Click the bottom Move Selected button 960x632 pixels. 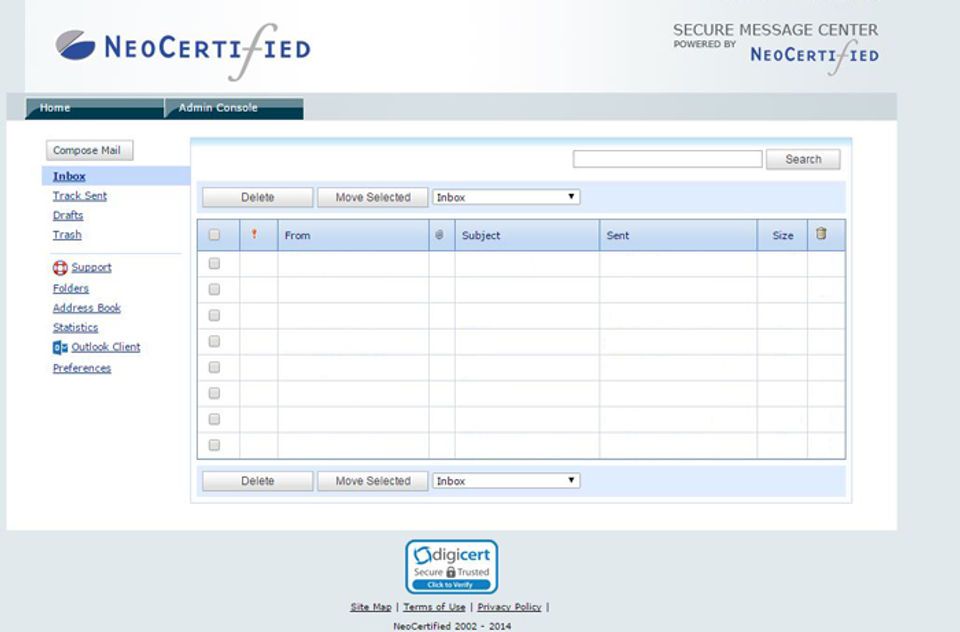coord(373,481)
